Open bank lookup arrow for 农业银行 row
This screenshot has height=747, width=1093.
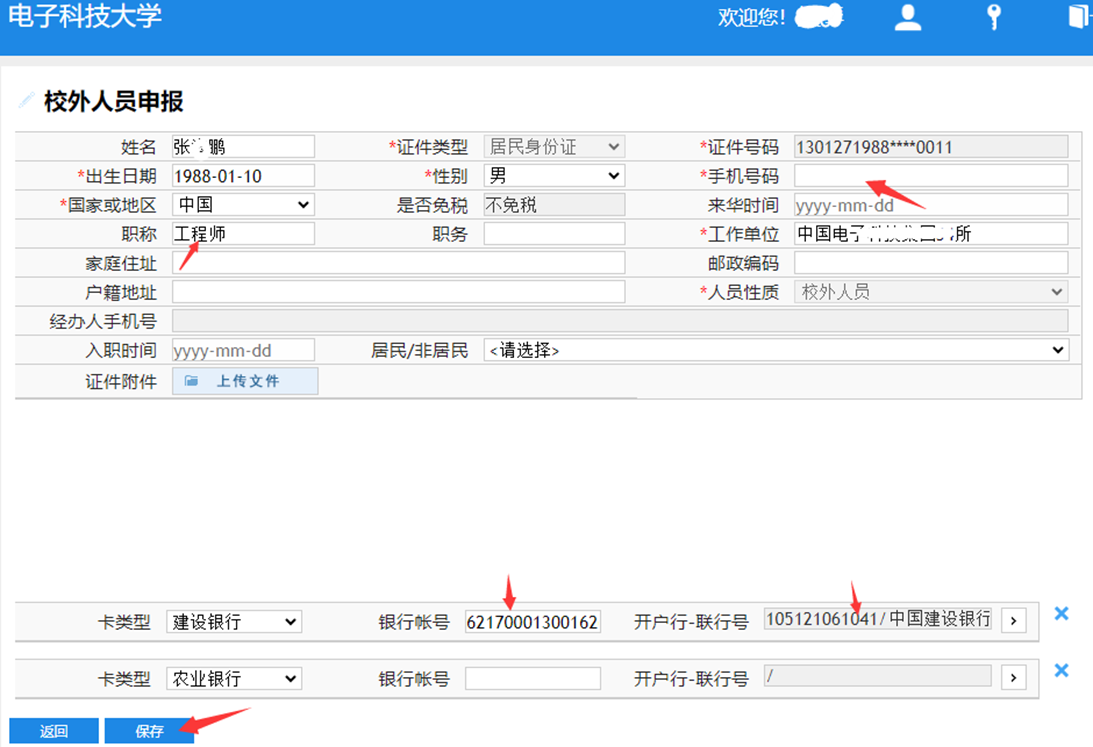1014,678
